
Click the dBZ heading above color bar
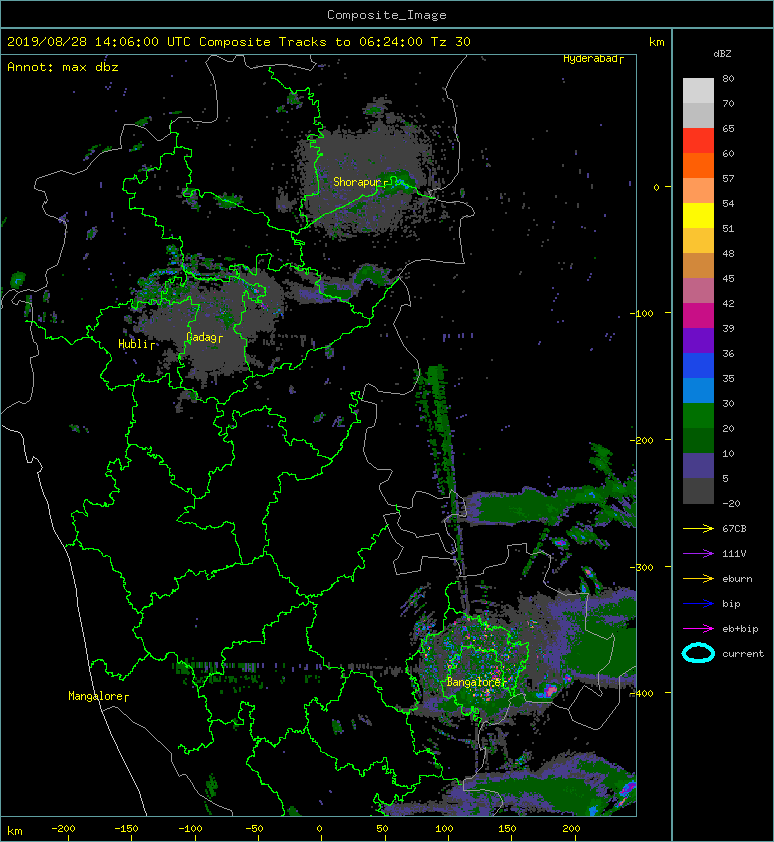[722, 54]
